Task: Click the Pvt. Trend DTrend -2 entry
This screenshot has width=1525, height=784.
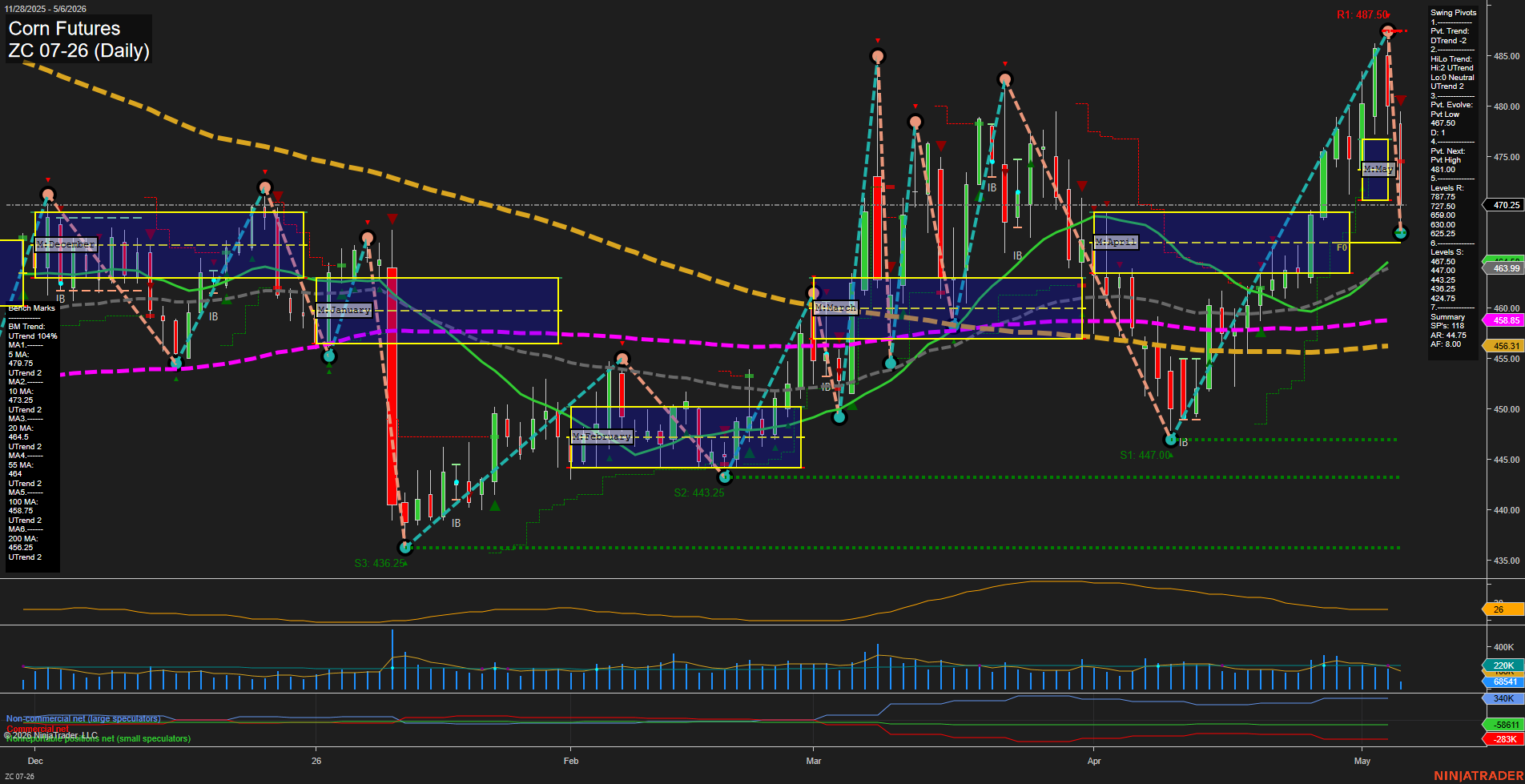Action: pos(1450,35)
